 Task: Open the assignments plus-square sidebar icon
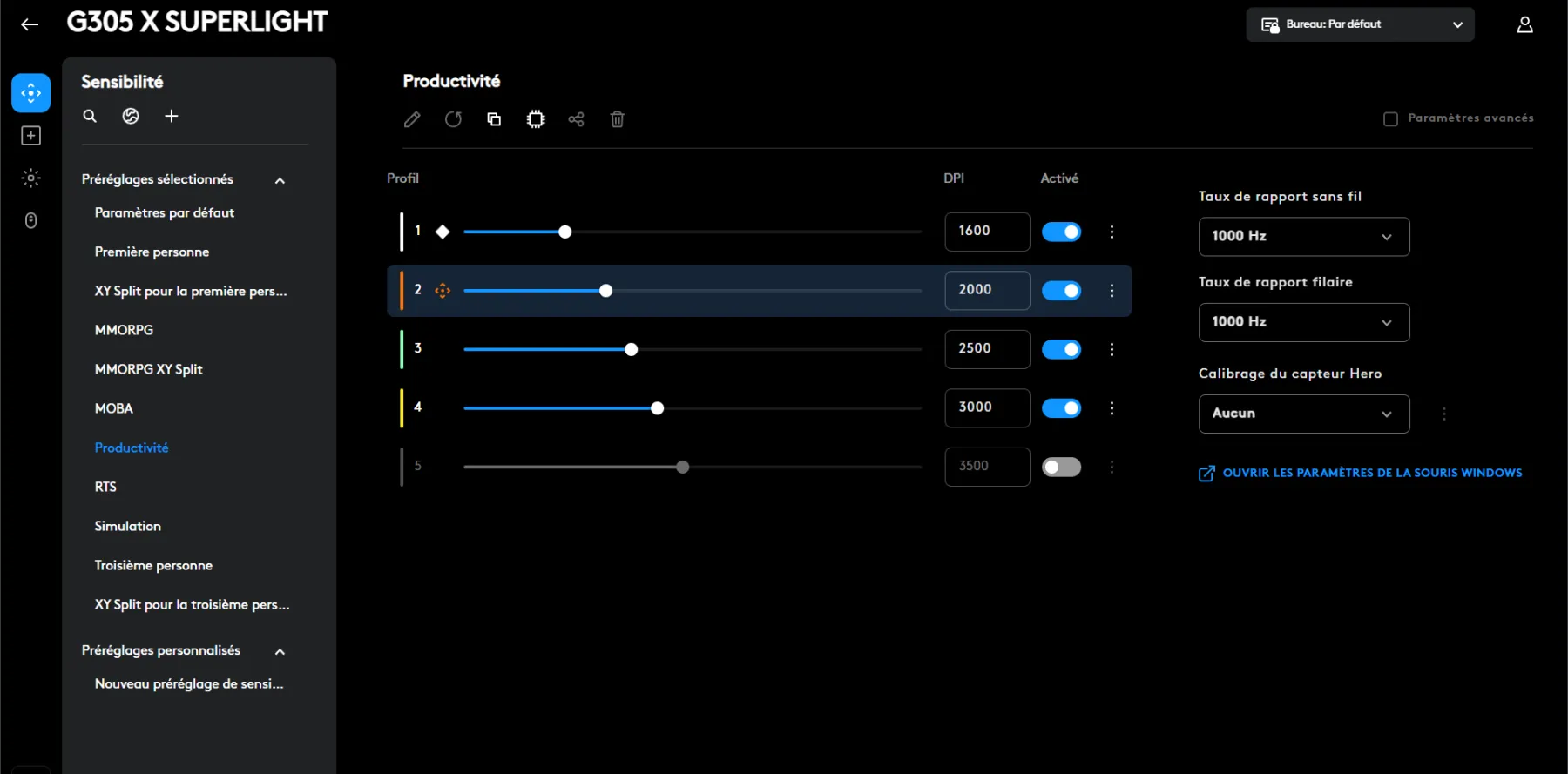pos(30,136)
